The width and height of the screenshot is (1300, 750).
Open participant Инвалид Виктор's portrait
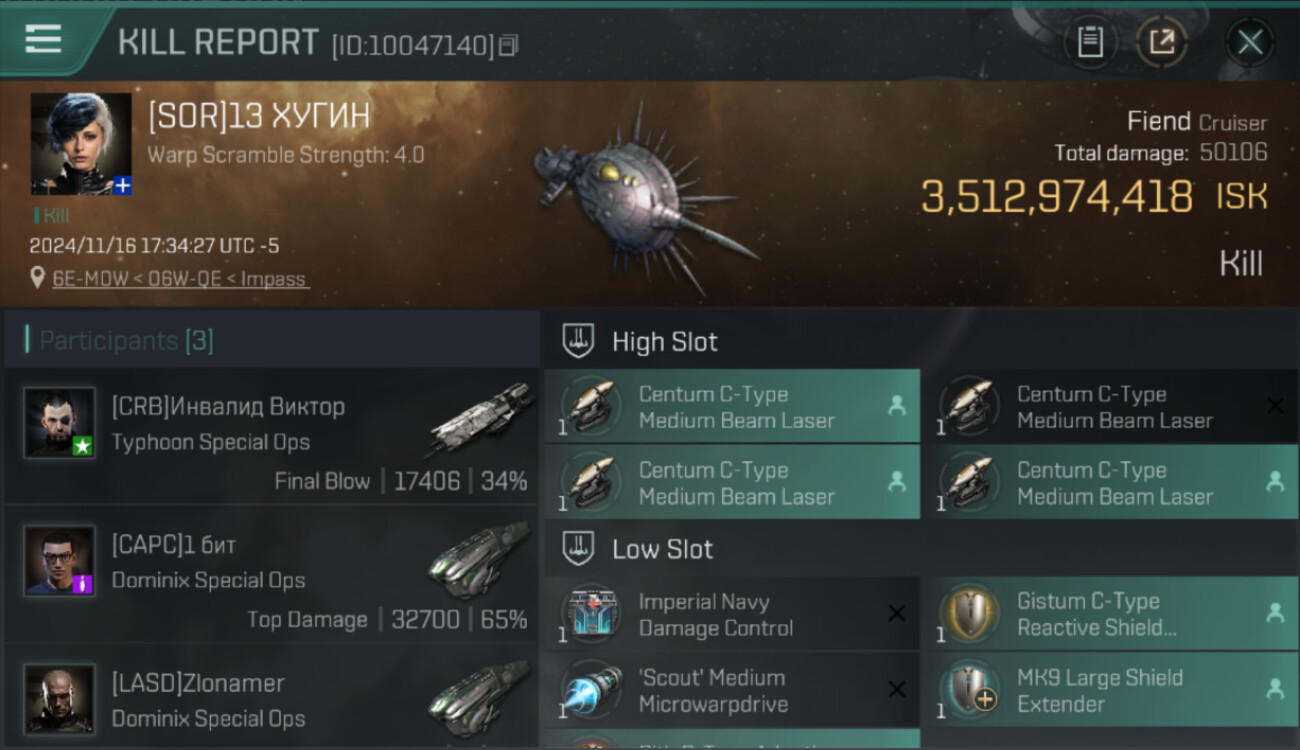pyautogui.click(x=60, y=423)
